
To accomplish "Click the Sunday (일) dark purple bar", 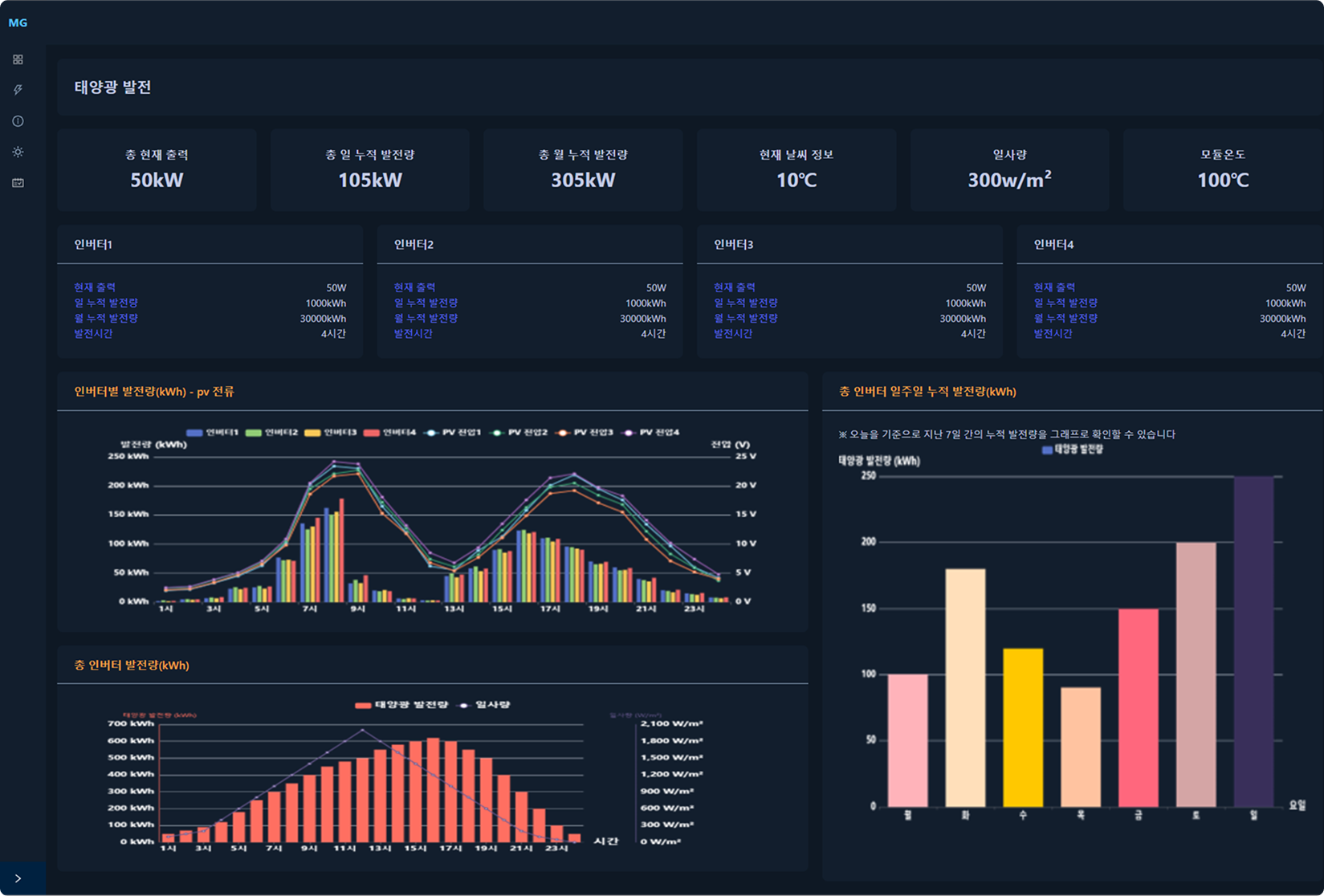I will [1253, 641].
